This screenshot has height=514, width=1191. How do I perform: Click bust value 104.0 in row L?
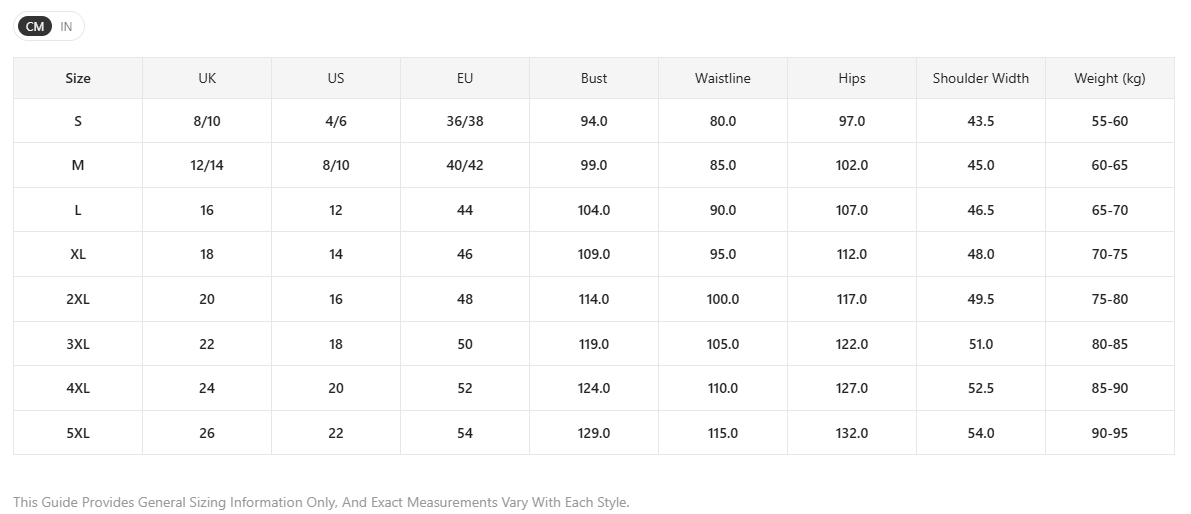594,210
